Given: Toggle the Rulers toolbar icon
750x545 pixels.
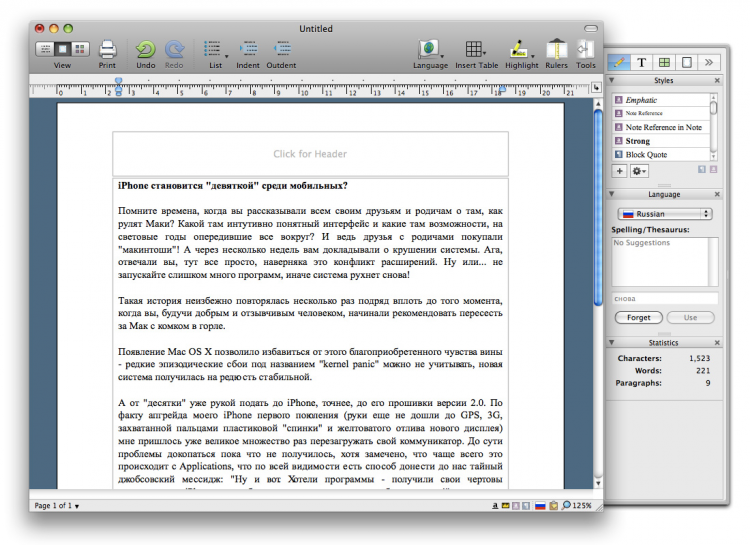Looking at the screenshot, I should pos(556,49).
